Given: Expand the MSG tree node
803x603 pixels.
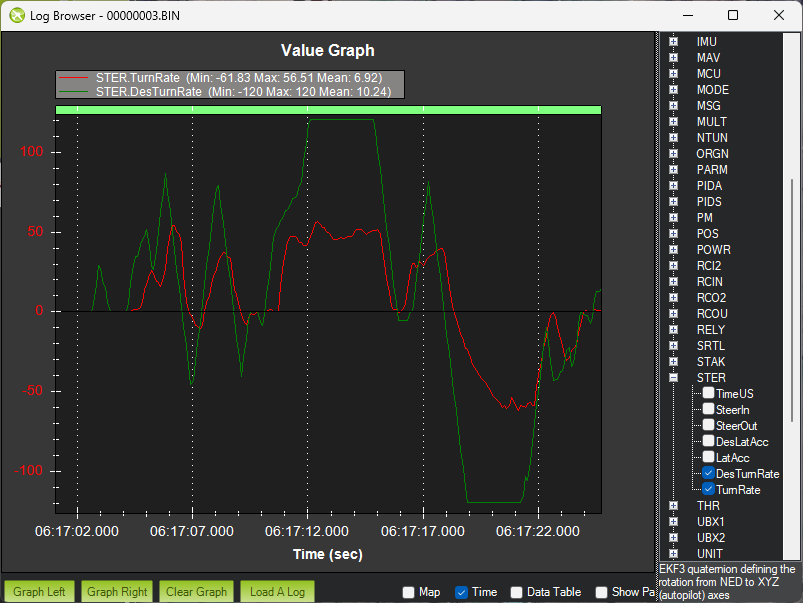Looking at the screenshot, I should point(673,106).
